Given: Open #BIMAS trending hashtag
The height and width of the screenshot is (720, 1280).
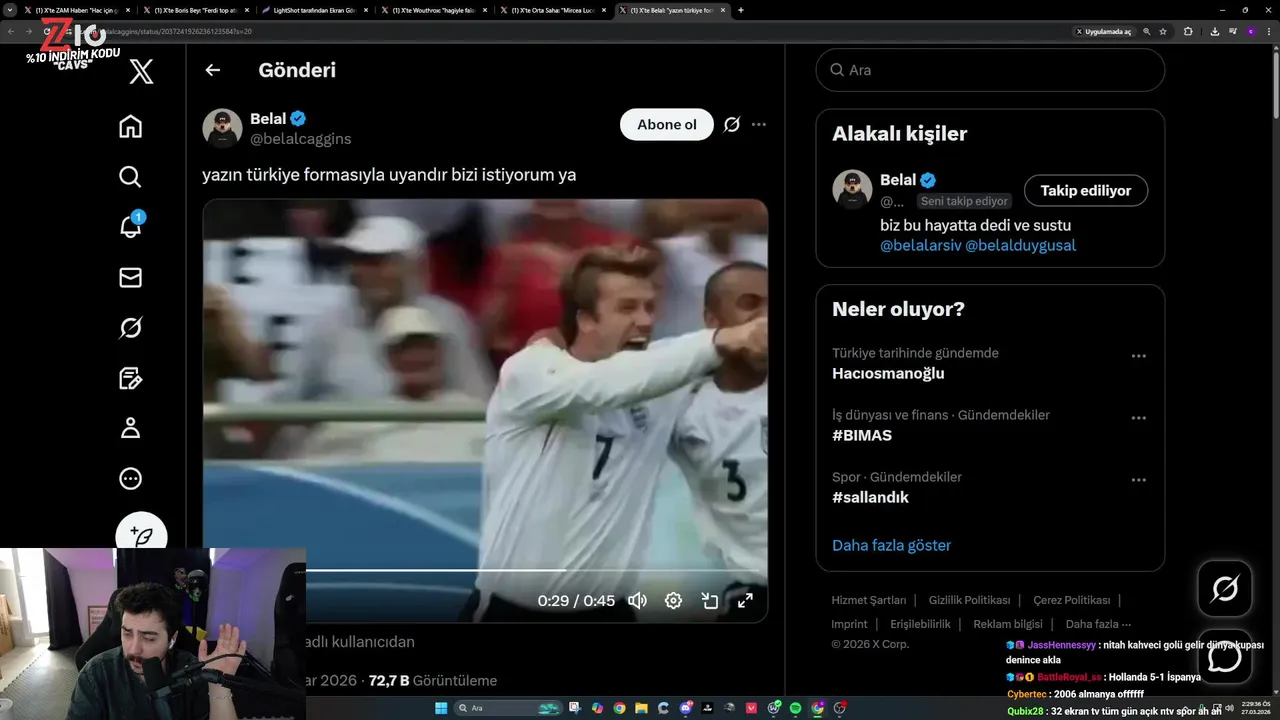Looking at the screenshot, I should [x=862, y=436].
